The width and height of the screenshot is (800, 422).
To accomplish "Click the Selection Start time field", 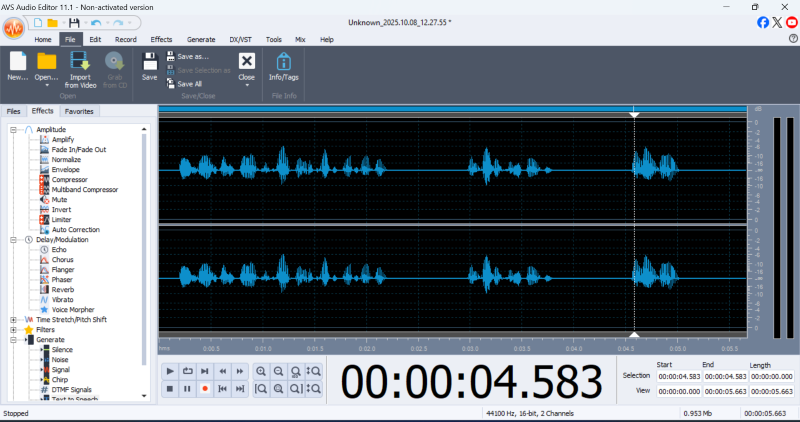I will tap(677, 376).
